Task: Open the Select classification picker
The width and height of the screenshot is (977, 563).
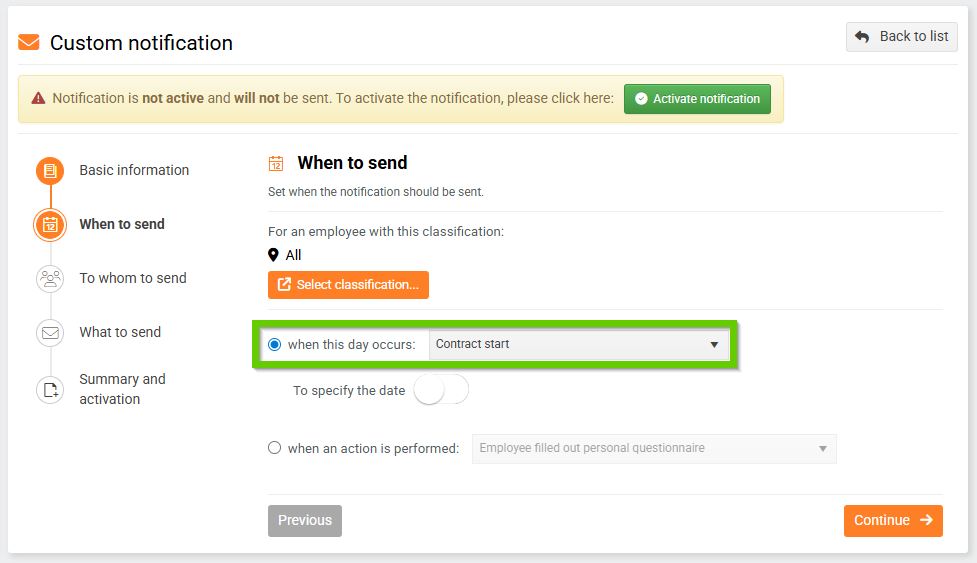Action: click(348, 285)
